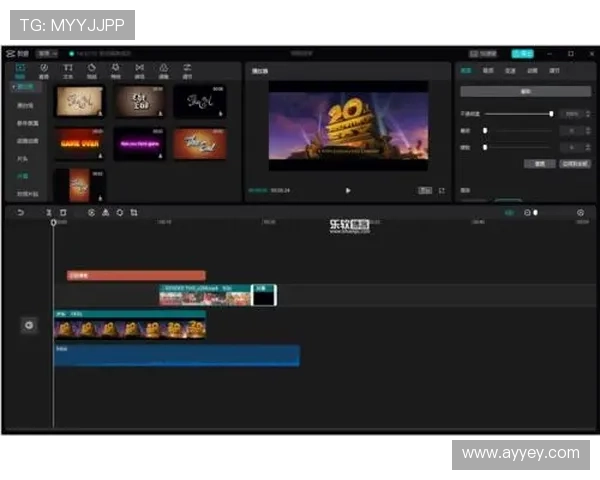Click the undo arrow in timeline toolbar

(x=20, y=212)
